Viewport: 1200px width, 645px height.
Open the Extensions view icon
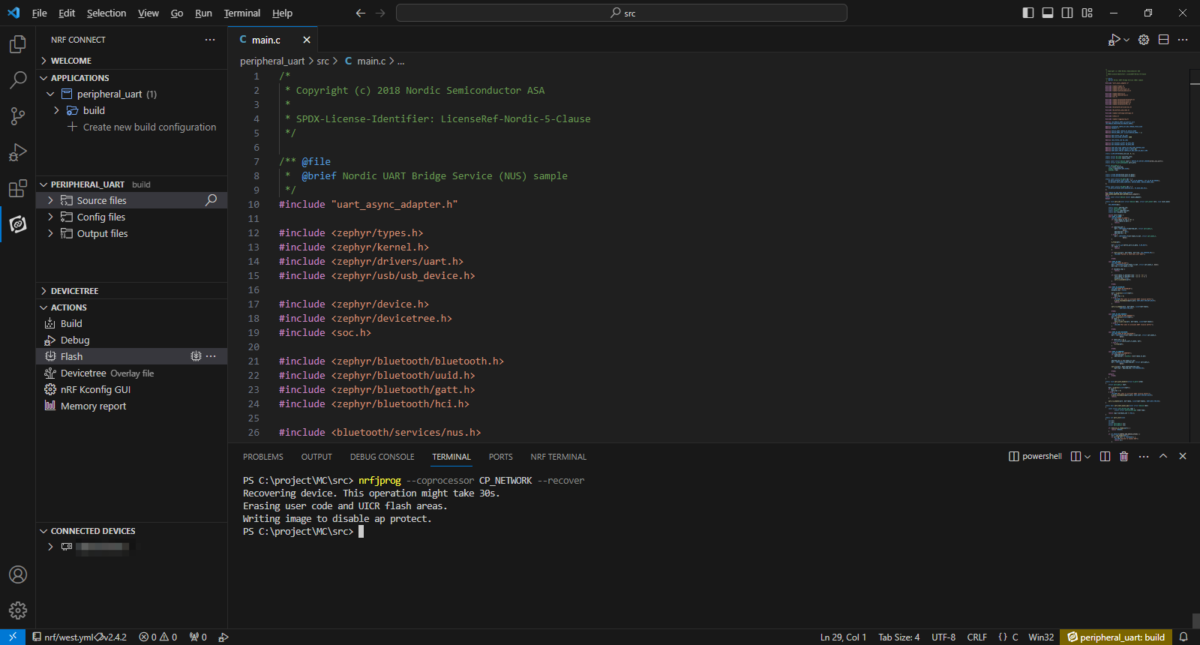pos(17,188)
